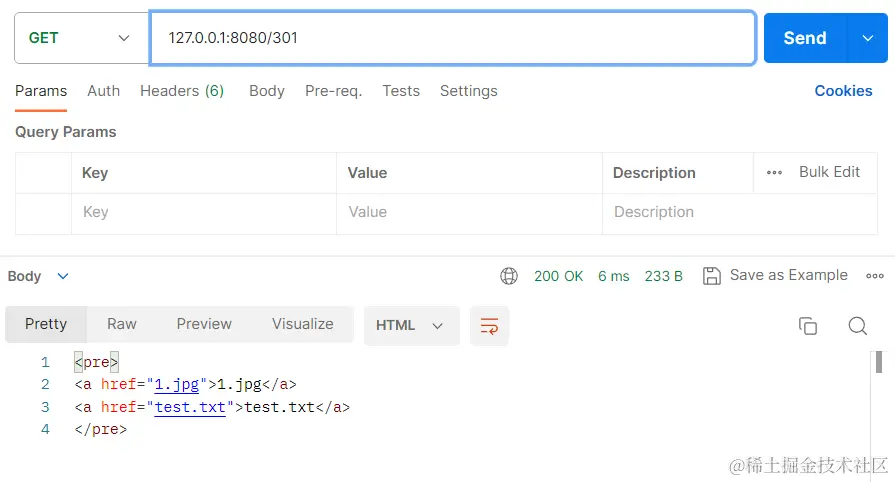The height and width of the screenshot is (482, 895).
Task: Open the three-dots column options
Action: [x=774, y=173]
